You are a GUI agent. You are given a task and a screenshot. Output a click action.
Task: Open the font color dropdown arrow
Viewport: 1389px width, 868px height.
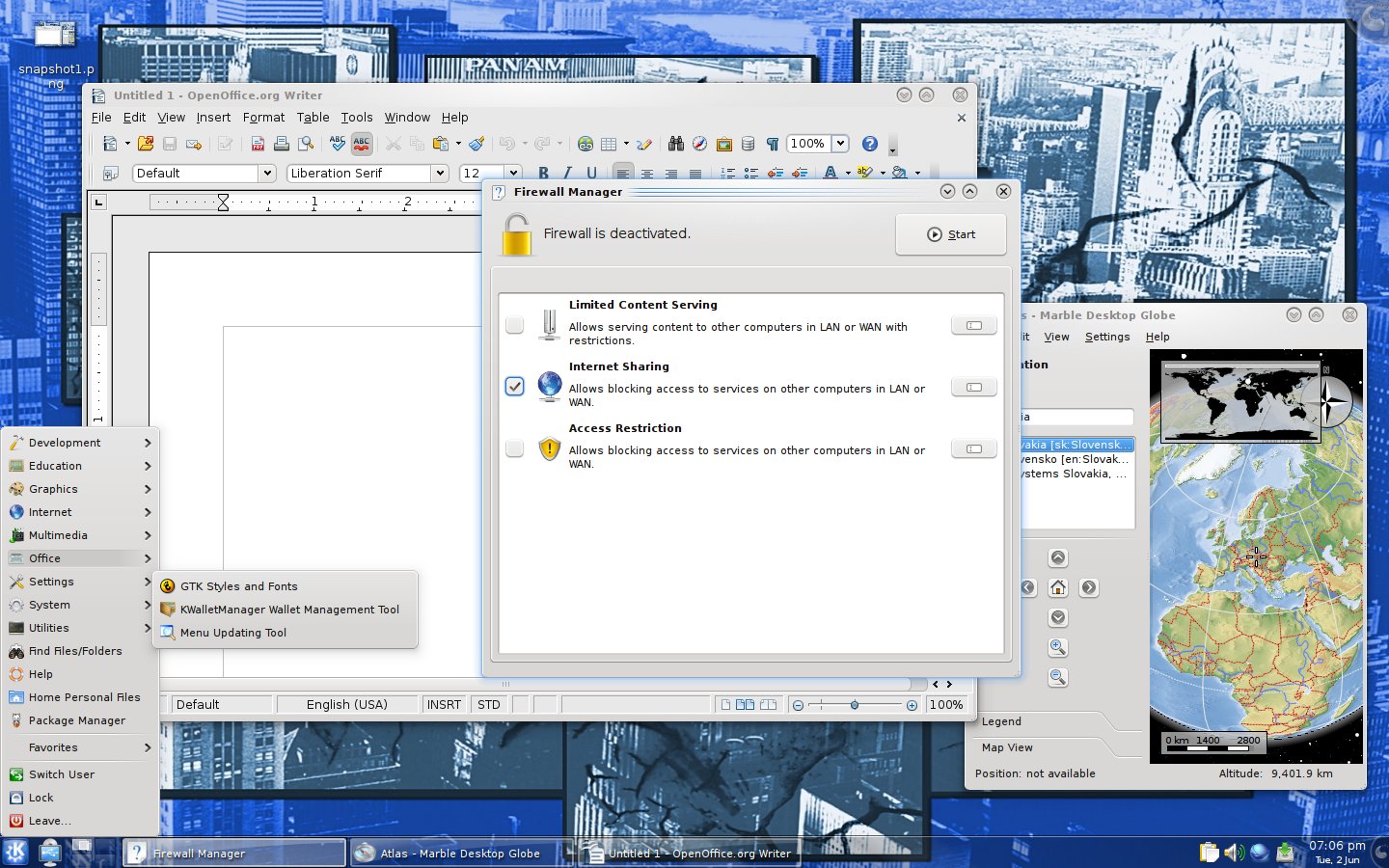click(x=848, y=174)
